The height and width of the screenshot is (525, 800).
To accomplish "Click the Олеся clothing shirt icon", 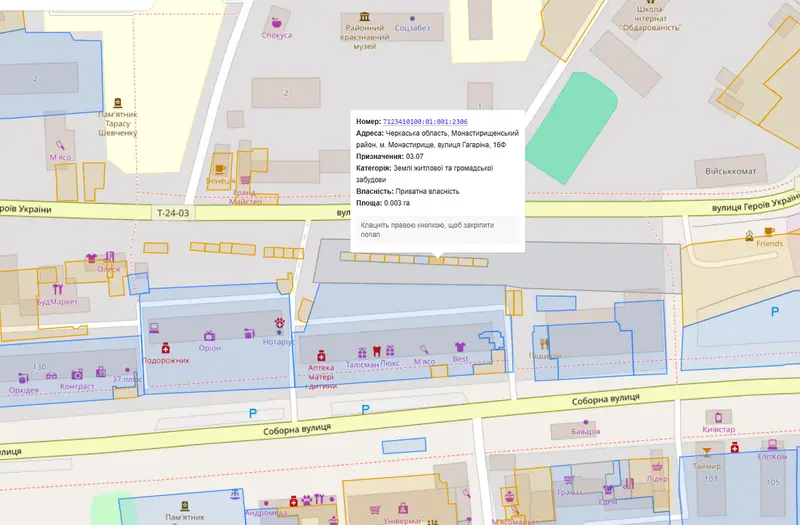I will tap(91, 258).
